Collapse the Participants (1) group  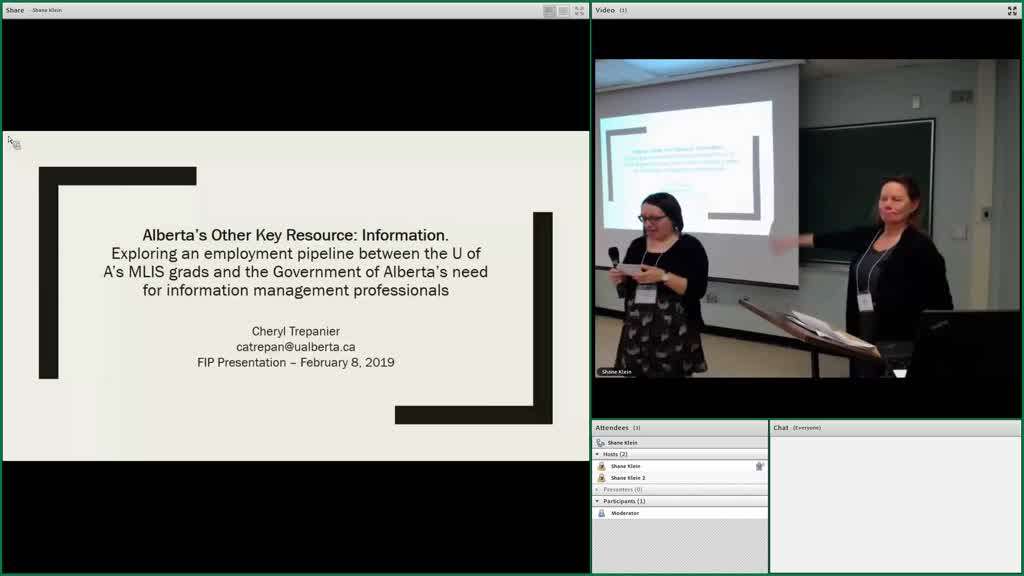tap(597, 501)
